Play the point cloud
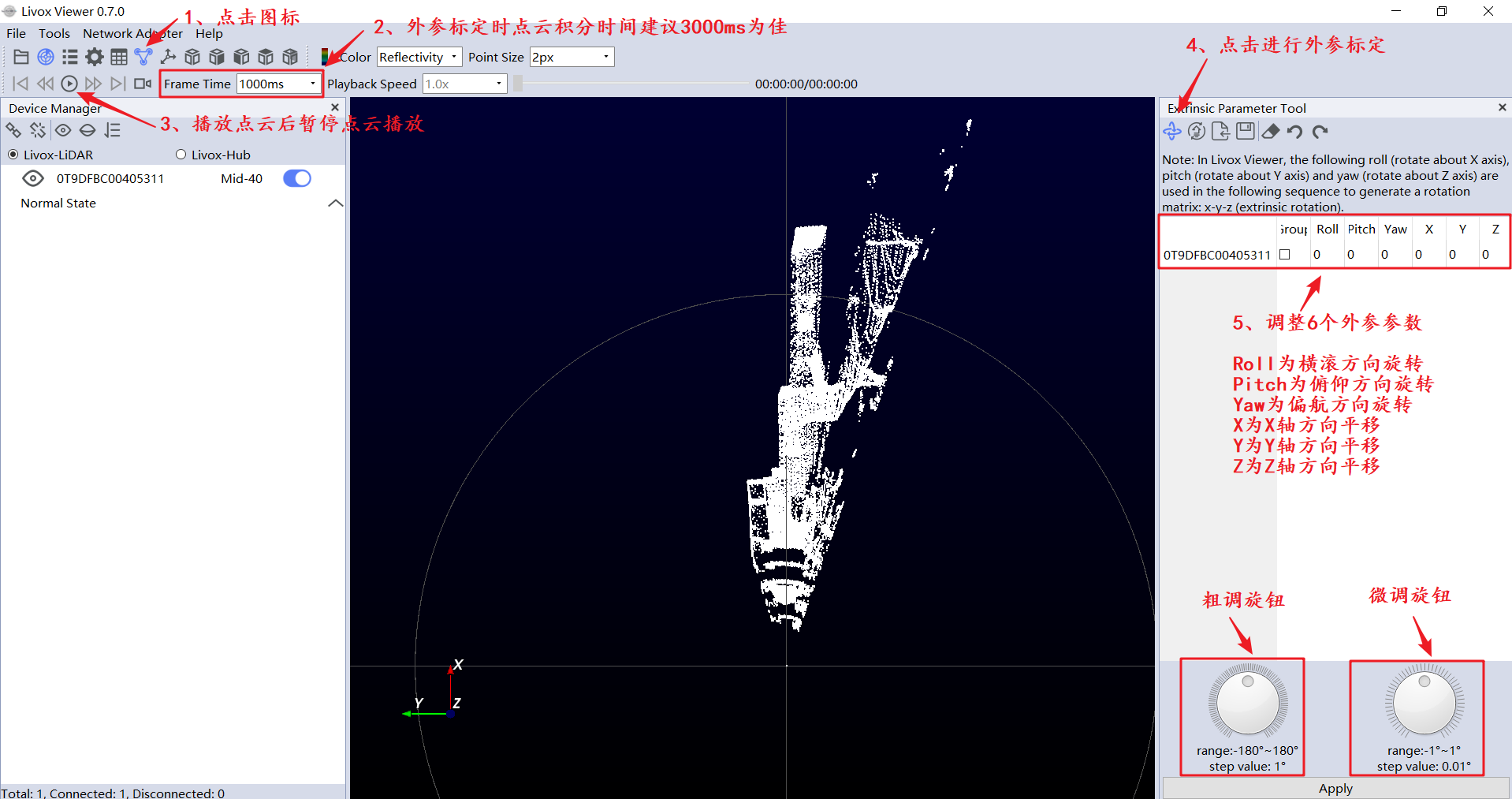 [x=69, y=84]
